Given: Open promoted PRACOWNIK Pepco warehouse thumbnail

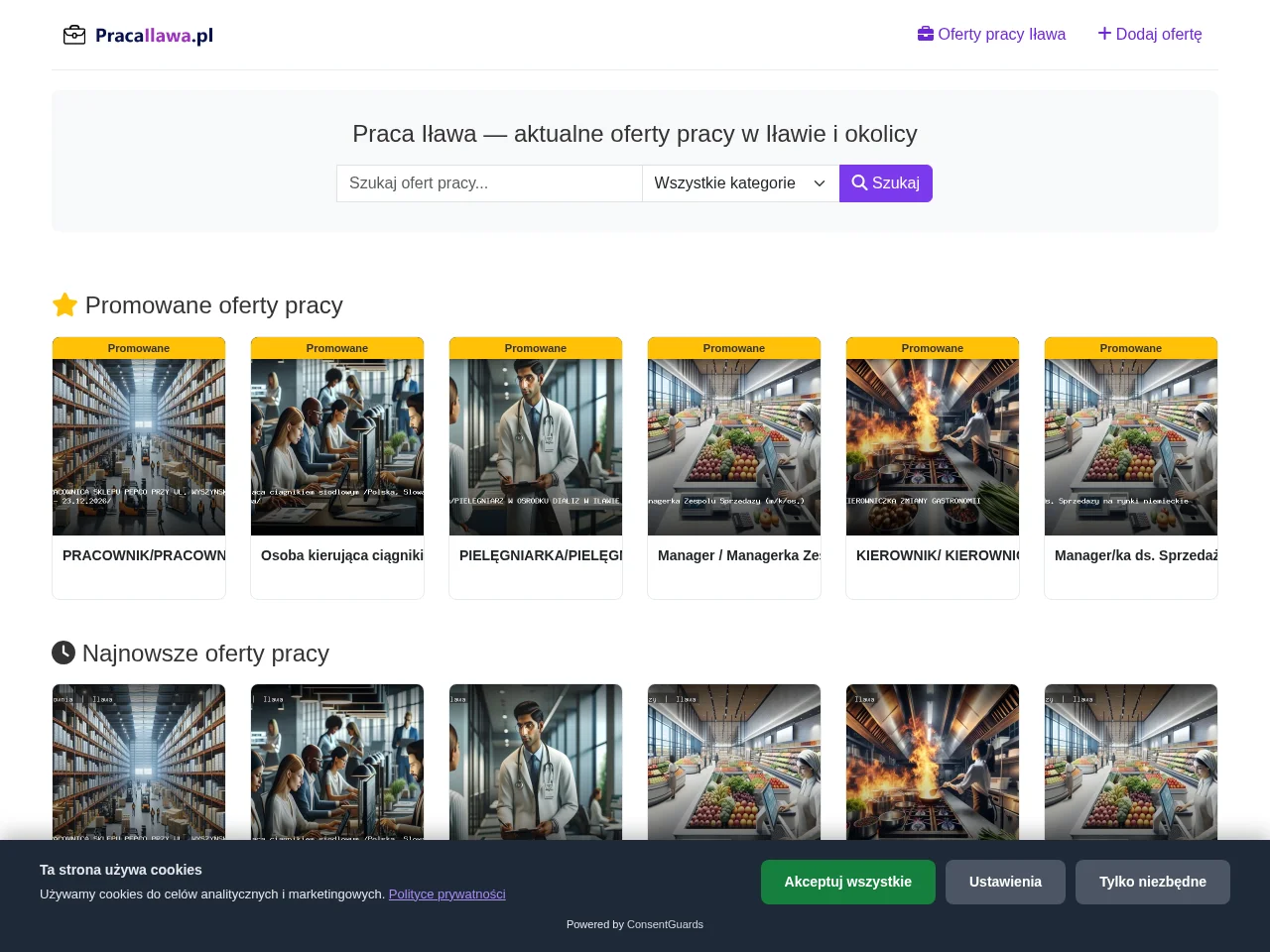Looking at the screenshot, I should click(139, 447).
